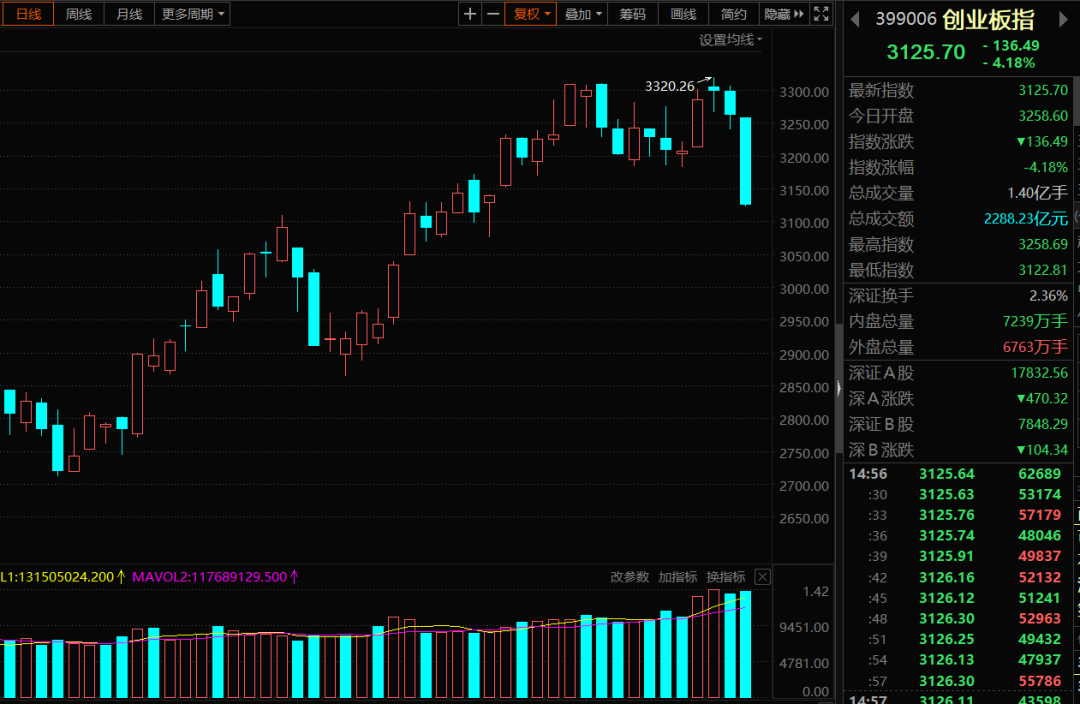Go to next index with right arrow

pyautogui.click(x=1063, y=19)
